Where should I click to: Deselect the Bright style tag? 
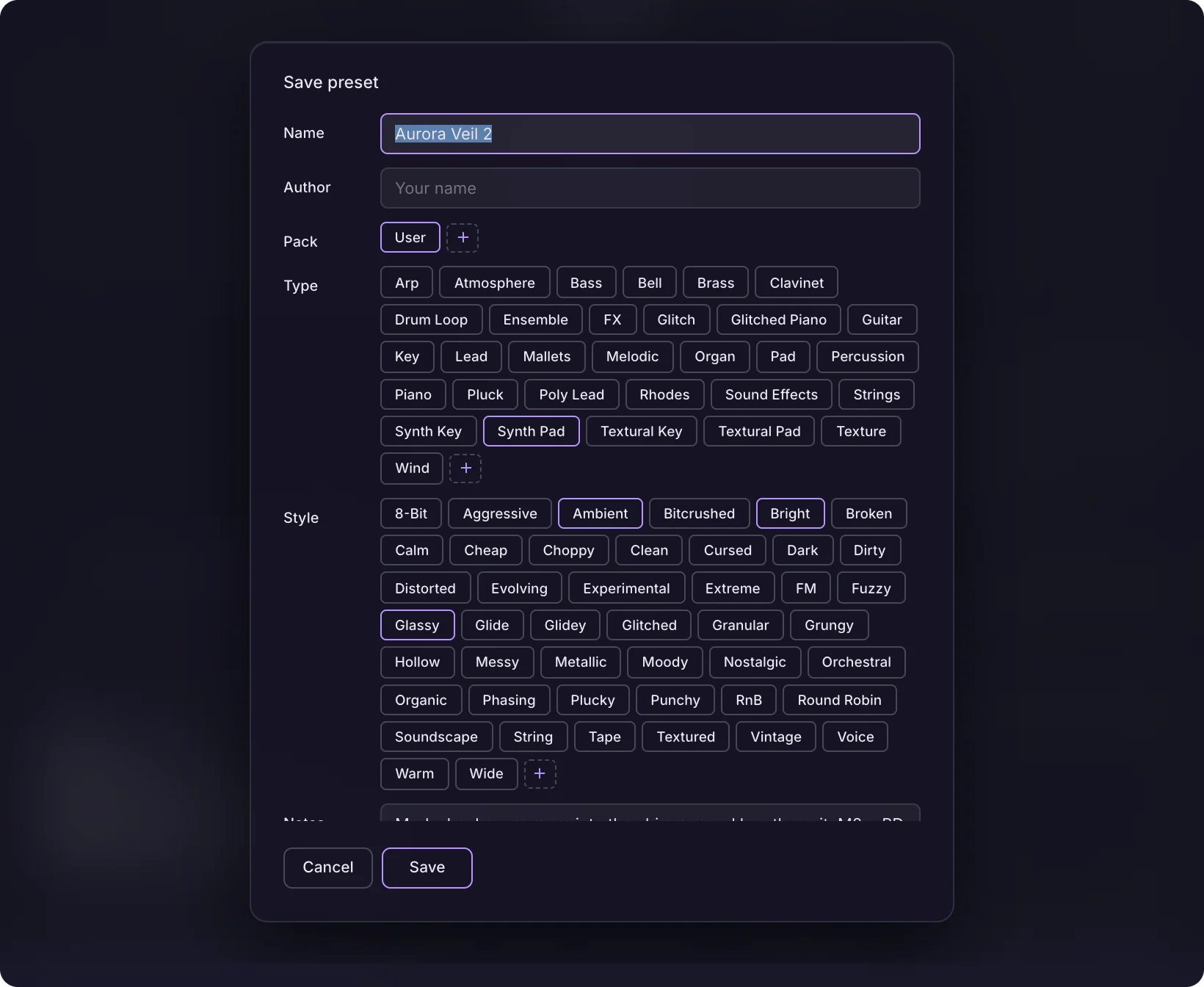[x=790, y=513]
